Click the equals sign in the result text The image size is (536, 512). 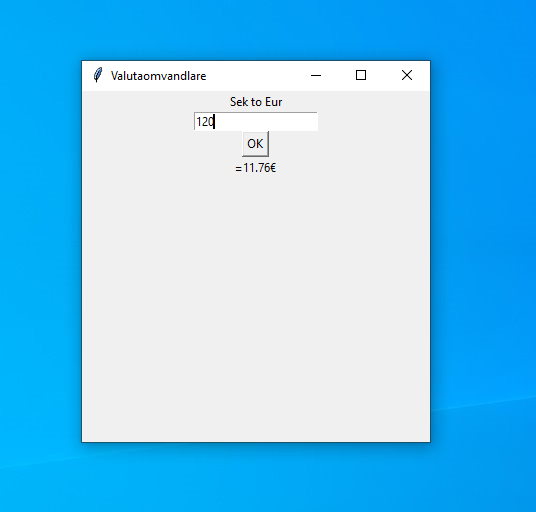pyautogui.click(x=238, y=169)
